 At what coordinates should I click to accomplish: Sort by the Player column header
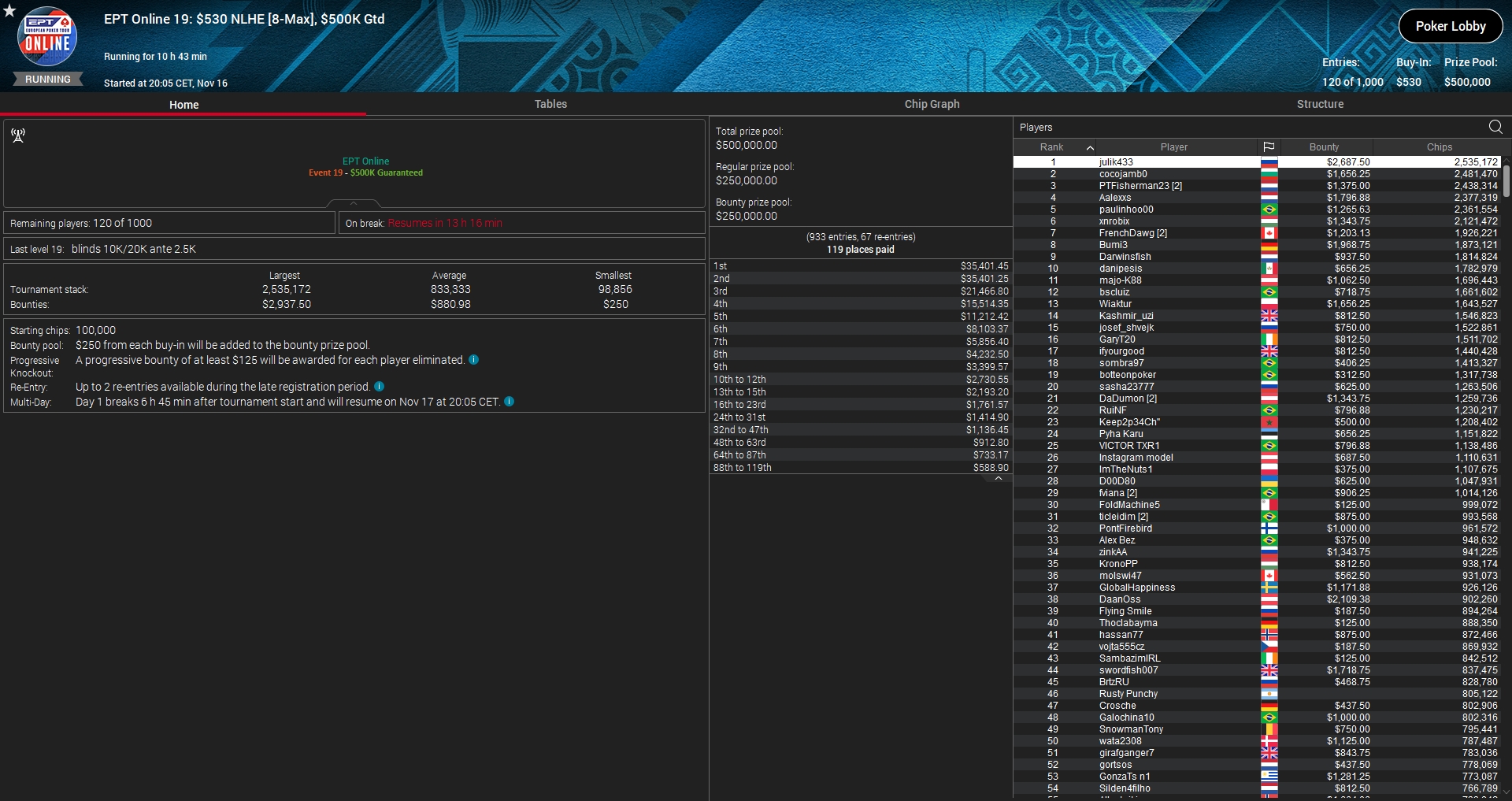tap(1173, 147)
